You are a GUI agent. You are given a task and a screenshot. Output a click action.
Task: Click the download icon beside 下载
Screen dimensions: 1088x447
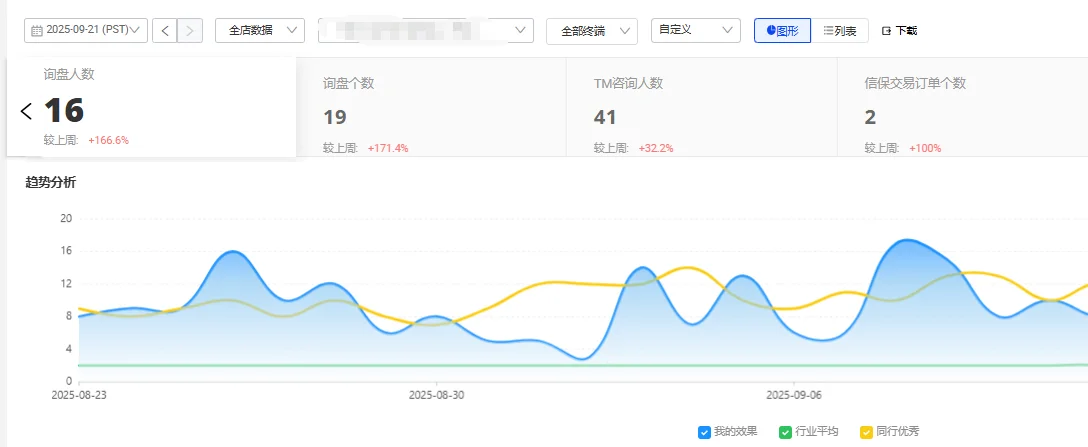(886, 31)
